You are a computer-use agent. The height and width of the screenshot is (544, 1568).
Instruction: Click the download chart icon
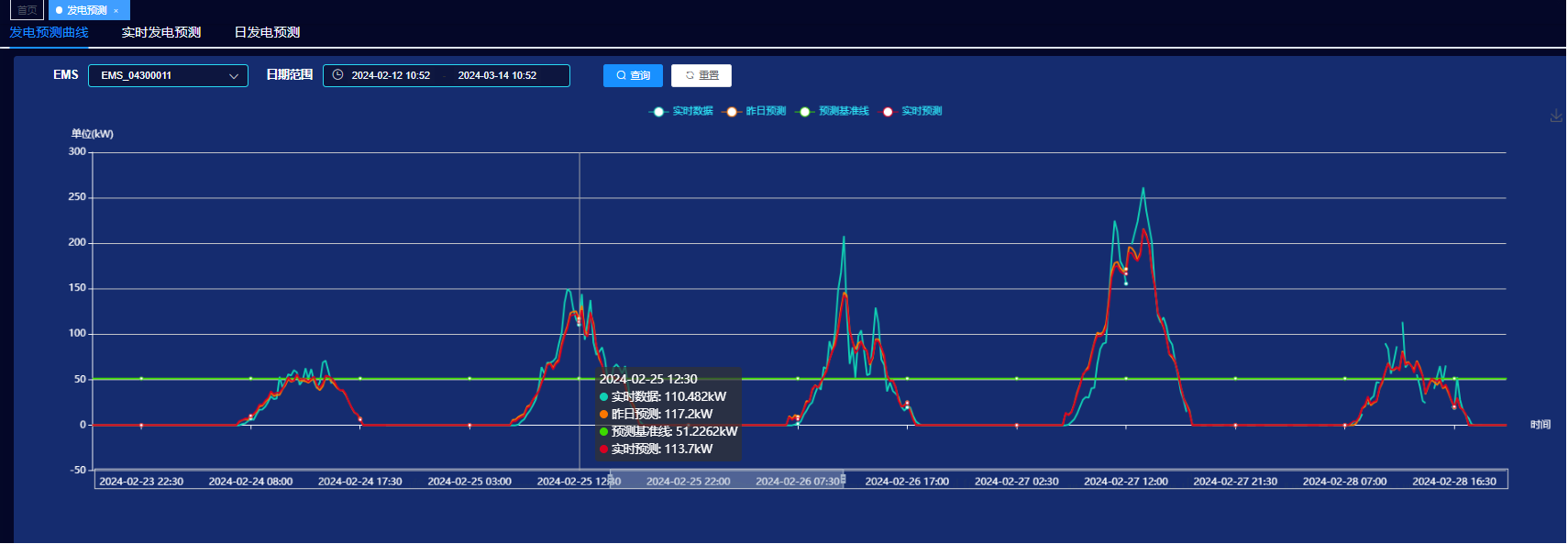pos(1556,117)
